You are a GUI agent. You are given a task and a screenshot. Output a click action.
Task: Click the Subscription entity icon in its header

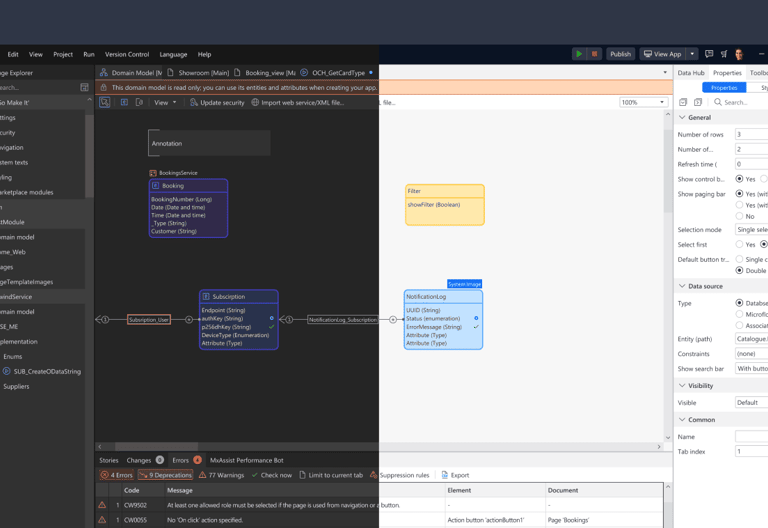tap(206, 296)
